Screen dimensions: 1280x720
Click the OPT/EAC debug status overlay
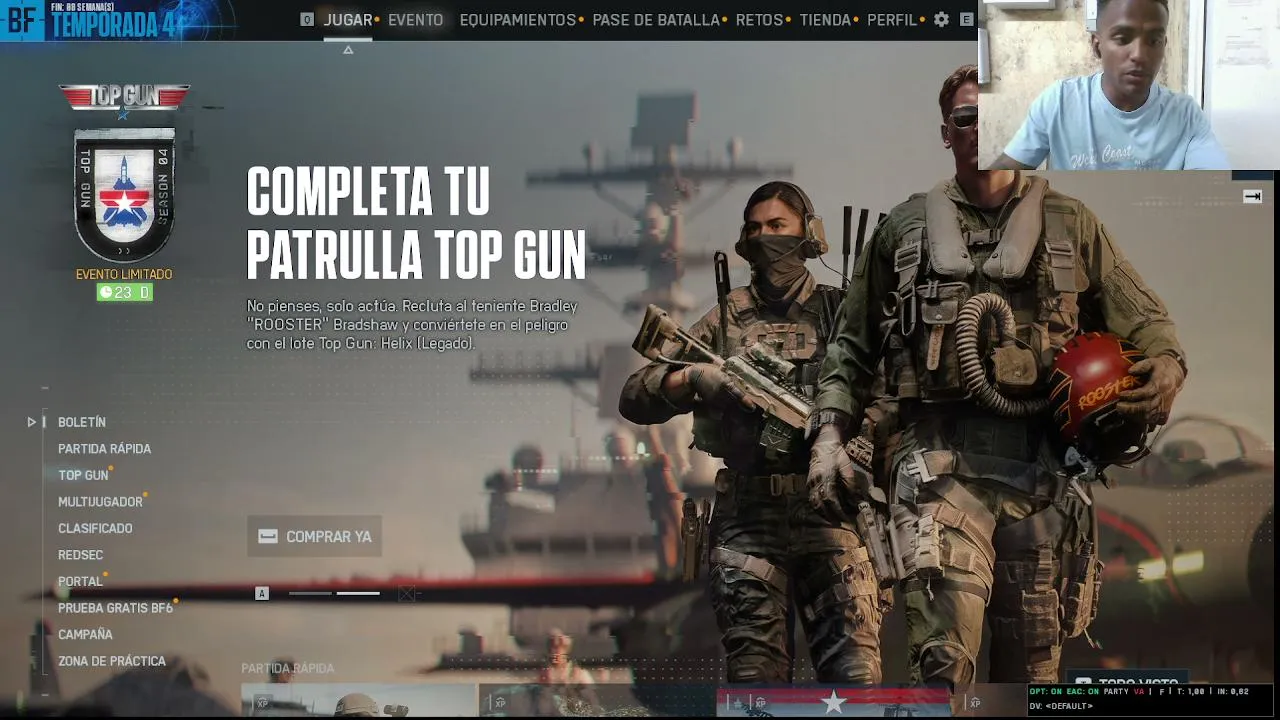click(1151, 698)
